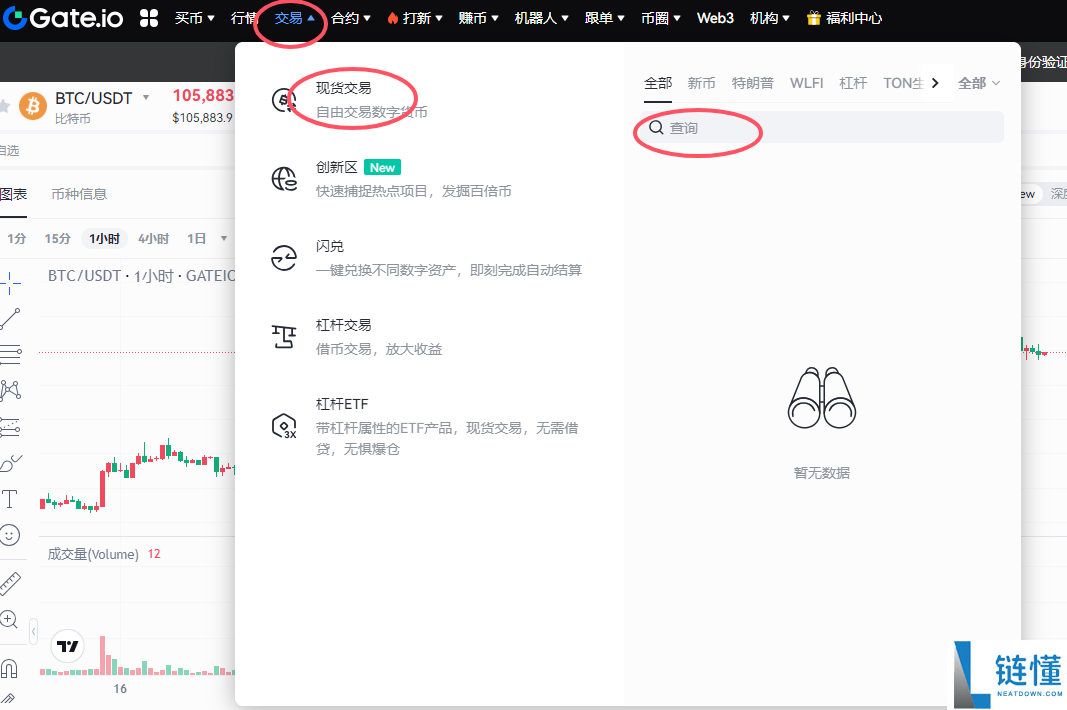Select the emoji smiley drawing tool

coord(10,535)
